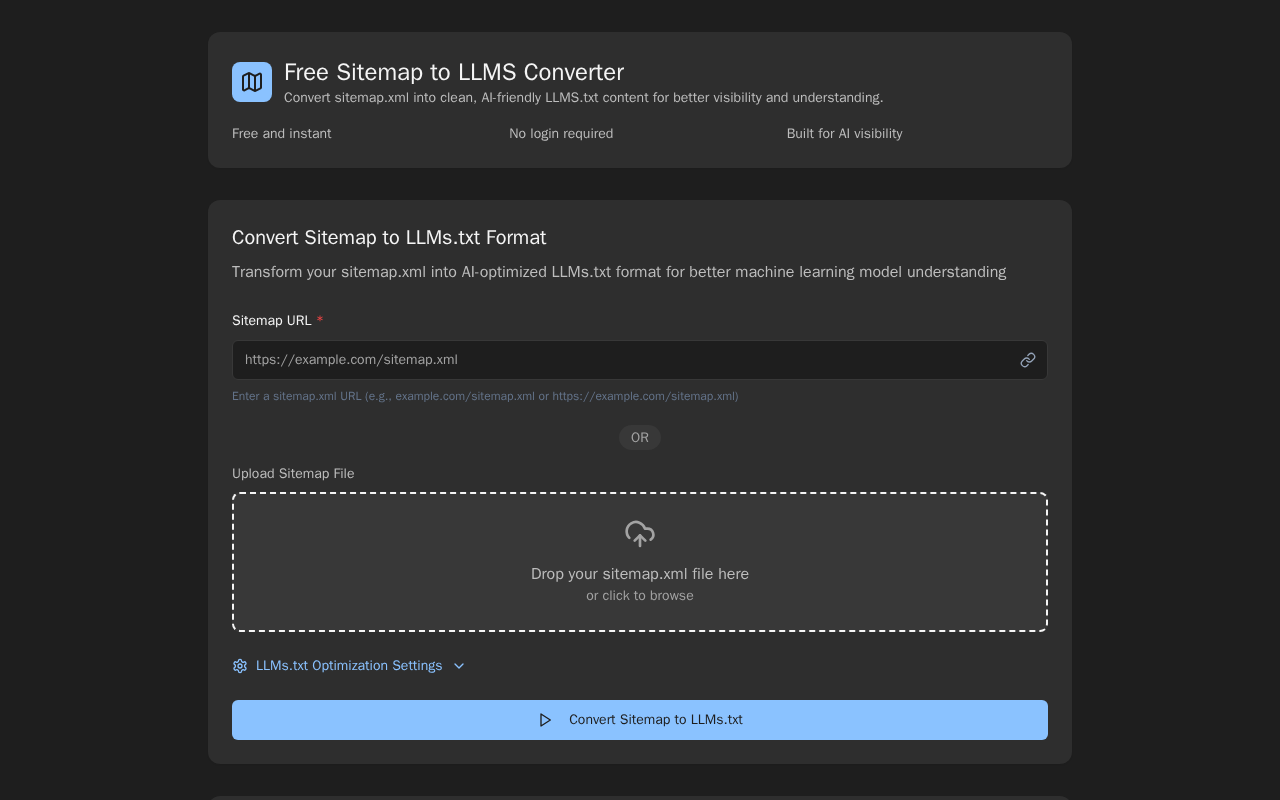Viewport: 1280px width, 800px height.
Task: Click the gear icon beside Optimization Settings
Action: 240,666
